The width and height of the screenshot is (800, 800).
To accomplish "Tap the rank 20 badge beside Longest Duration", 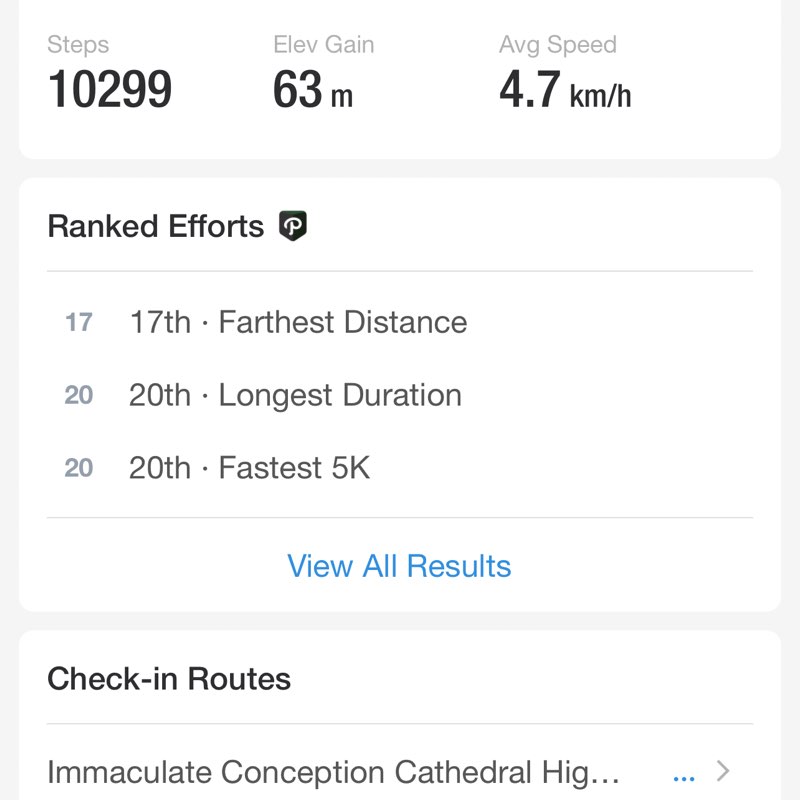I will coord(79,395).
